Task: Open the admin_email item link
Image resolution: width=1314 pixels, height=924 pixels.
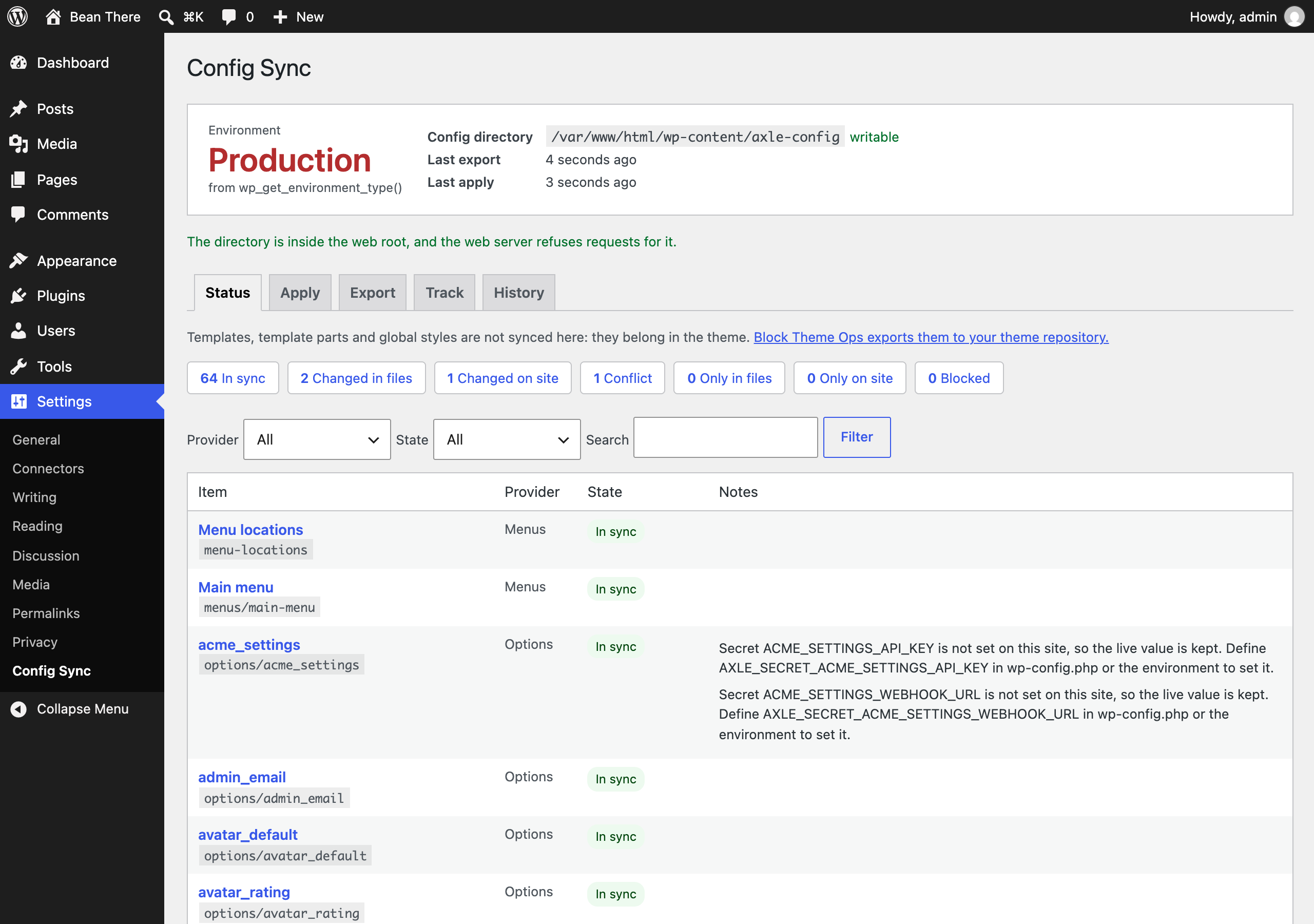Action: pos(242,777)
